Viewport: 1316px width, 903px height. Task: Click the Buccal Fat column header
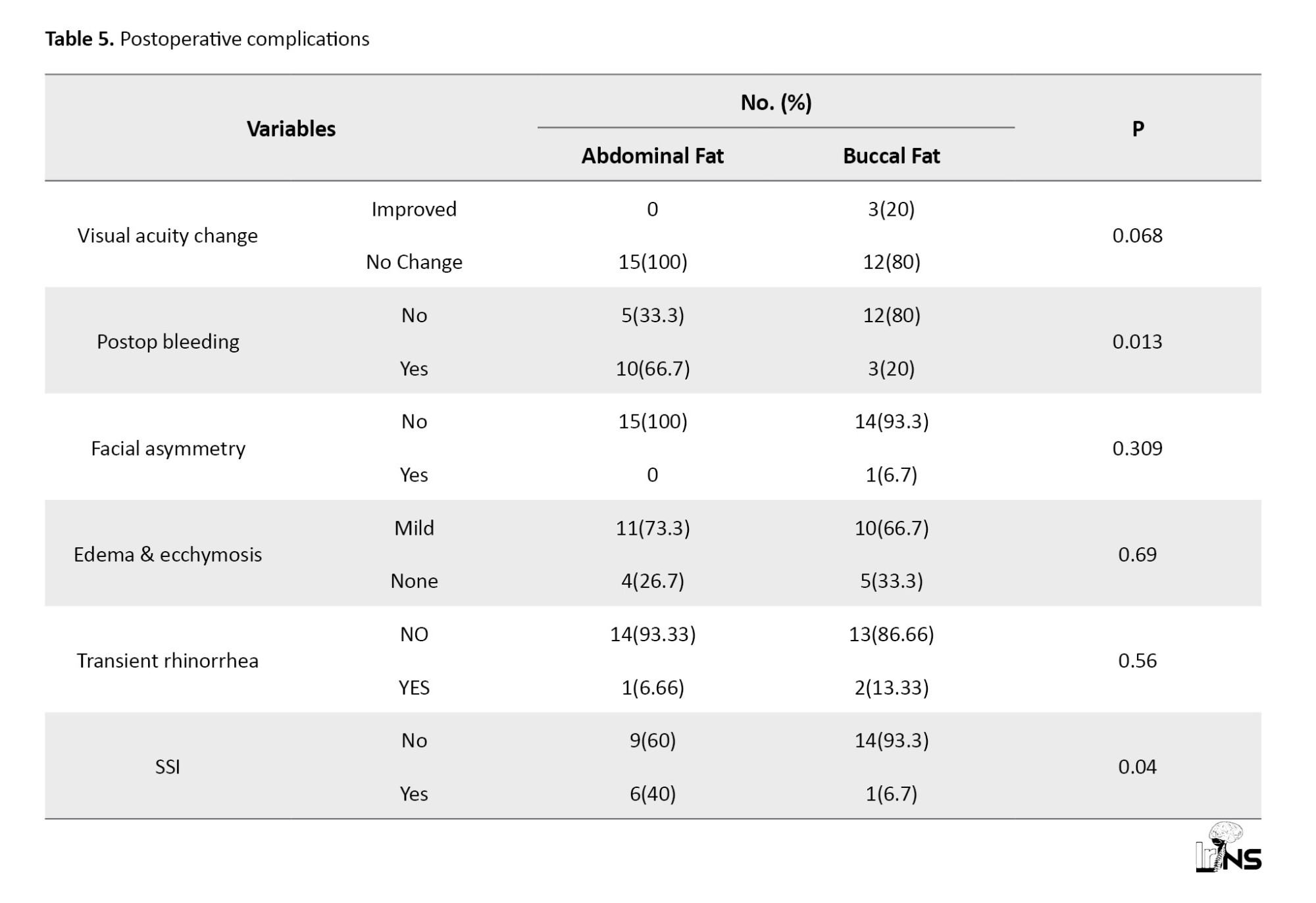pyautogui.click(x=891, y=156)
